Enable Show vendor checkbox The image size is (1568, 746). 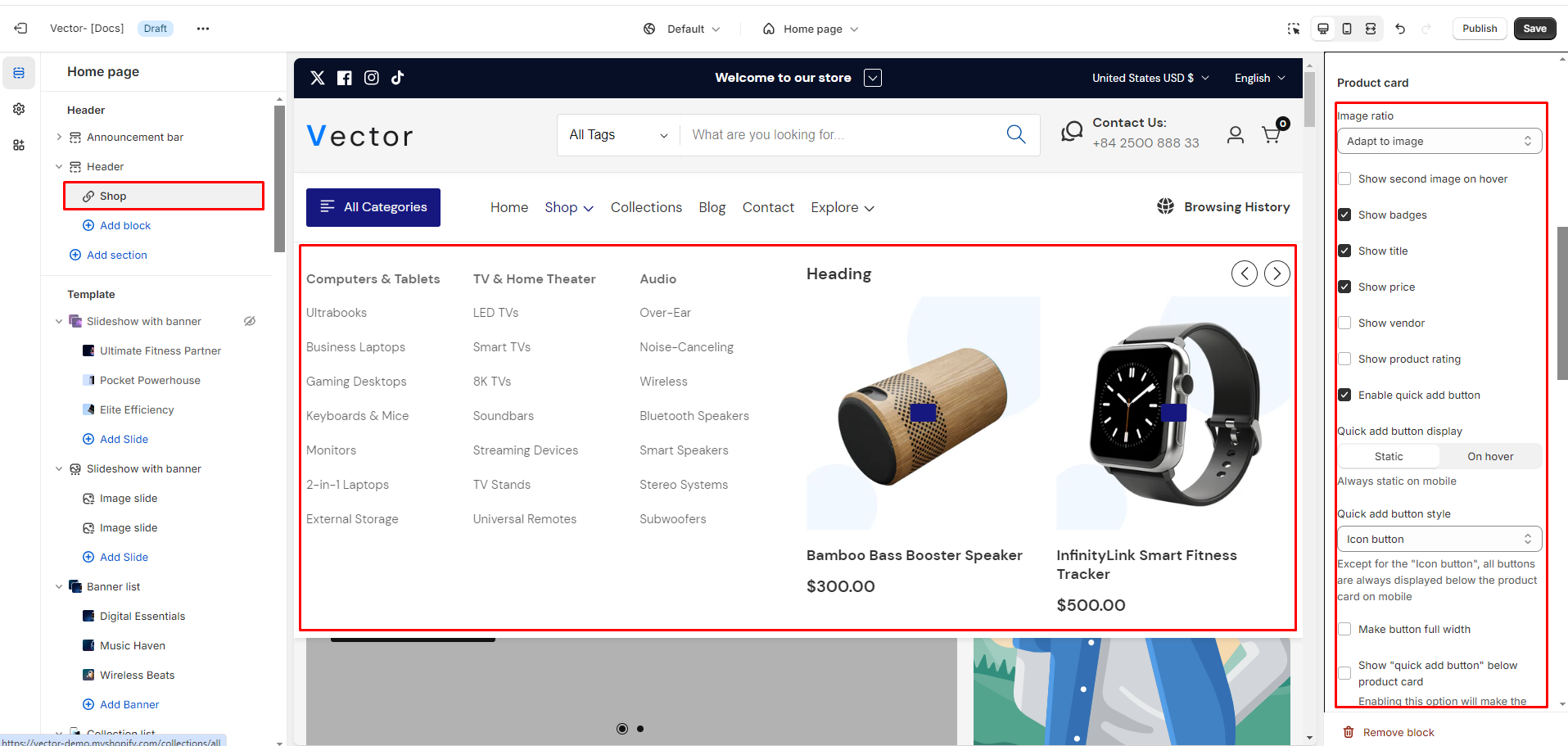point(1344,323)
